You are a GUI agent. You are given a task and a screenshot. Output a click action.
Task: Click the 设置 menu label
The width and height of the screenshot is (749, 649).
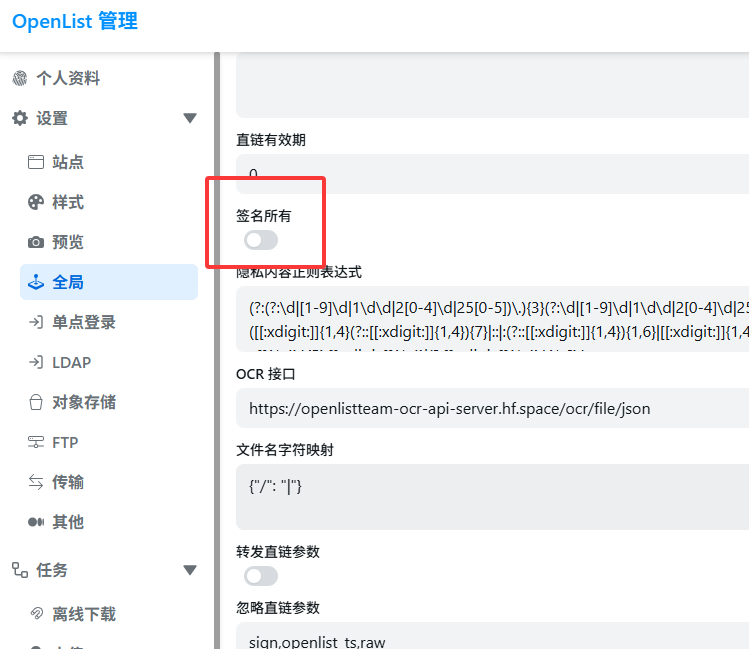[52, 118]
